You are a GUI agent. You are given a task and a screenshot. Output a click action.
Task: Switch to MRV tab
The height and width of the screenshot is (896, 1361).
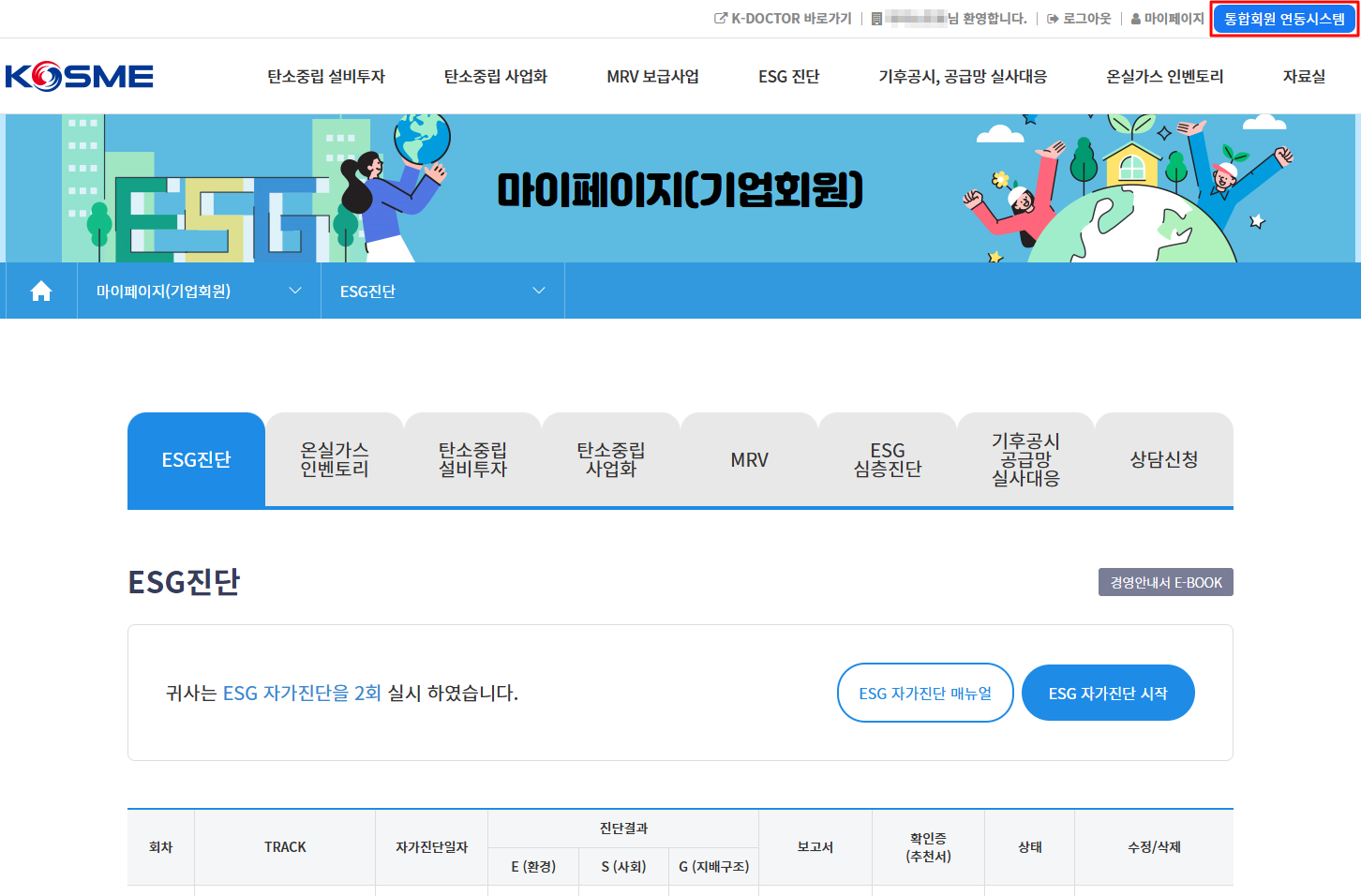[x=749, y=459]
